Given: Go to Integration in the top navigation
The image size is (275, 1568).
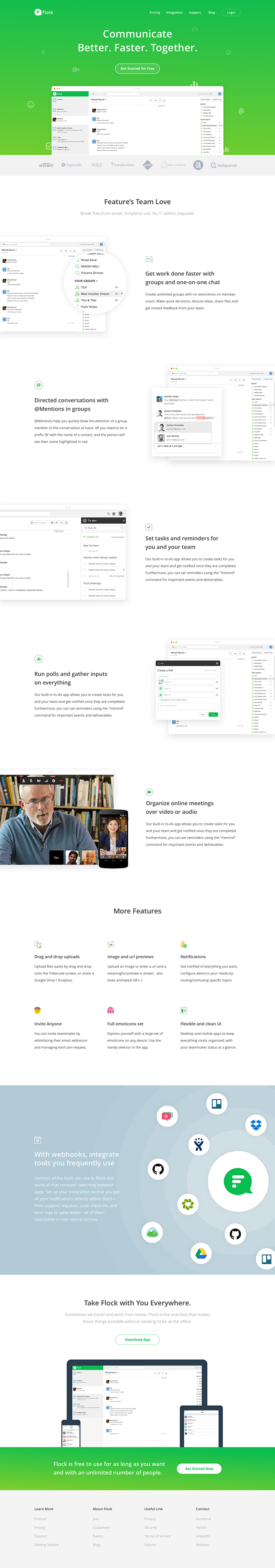Looking at the screenshot, I should point(174,12).
